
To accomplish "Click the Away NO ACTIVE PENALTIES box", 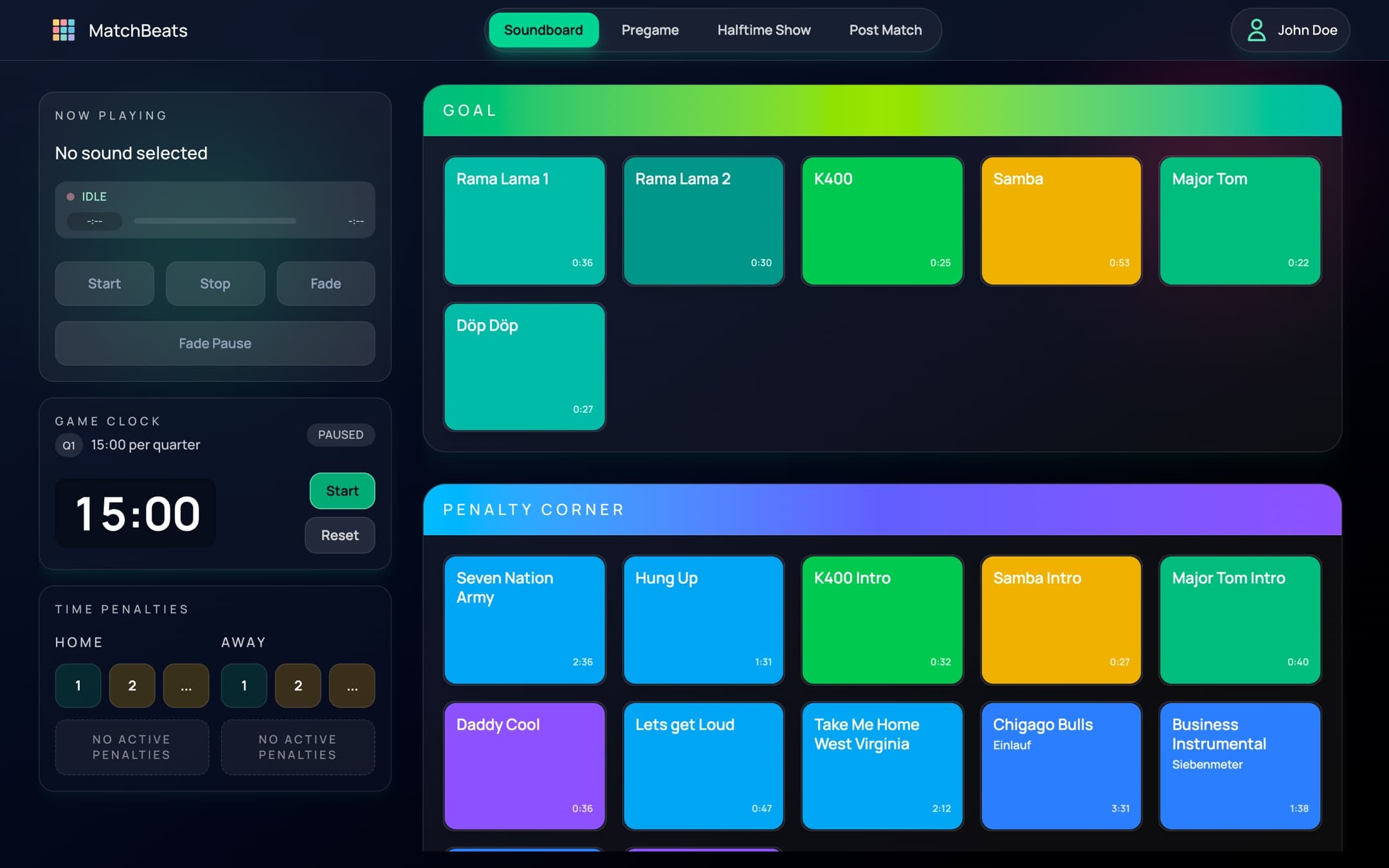I will click(x=298, y=747).
